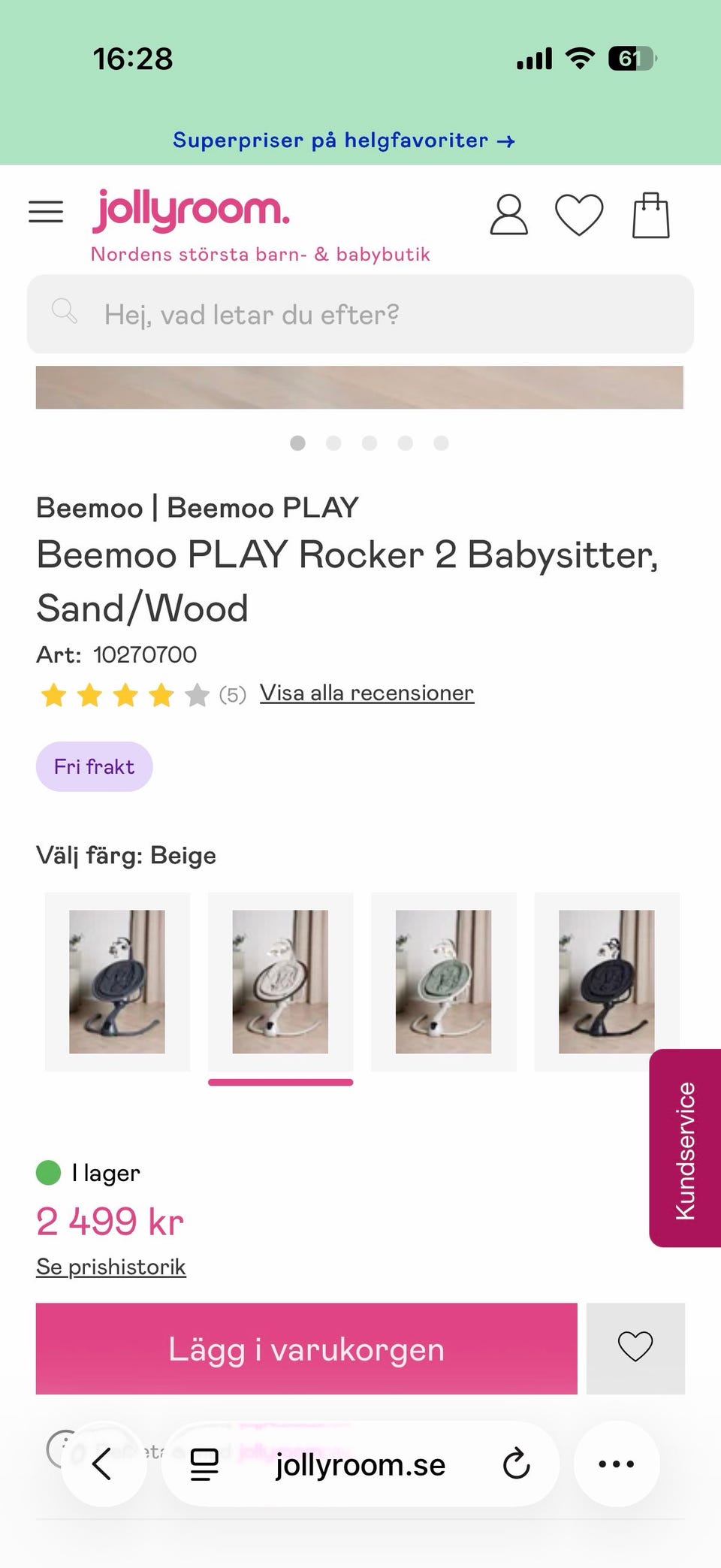Go back with browser back arrow

point(102,1464)
